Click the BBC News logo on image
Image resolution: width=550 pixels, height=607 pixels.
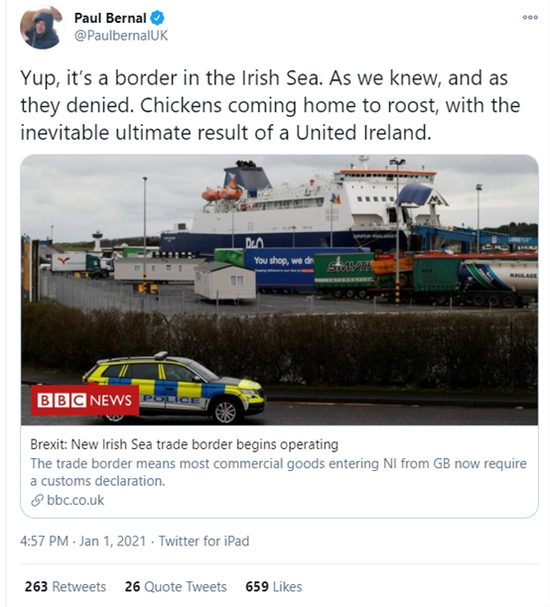click(85, 400)
